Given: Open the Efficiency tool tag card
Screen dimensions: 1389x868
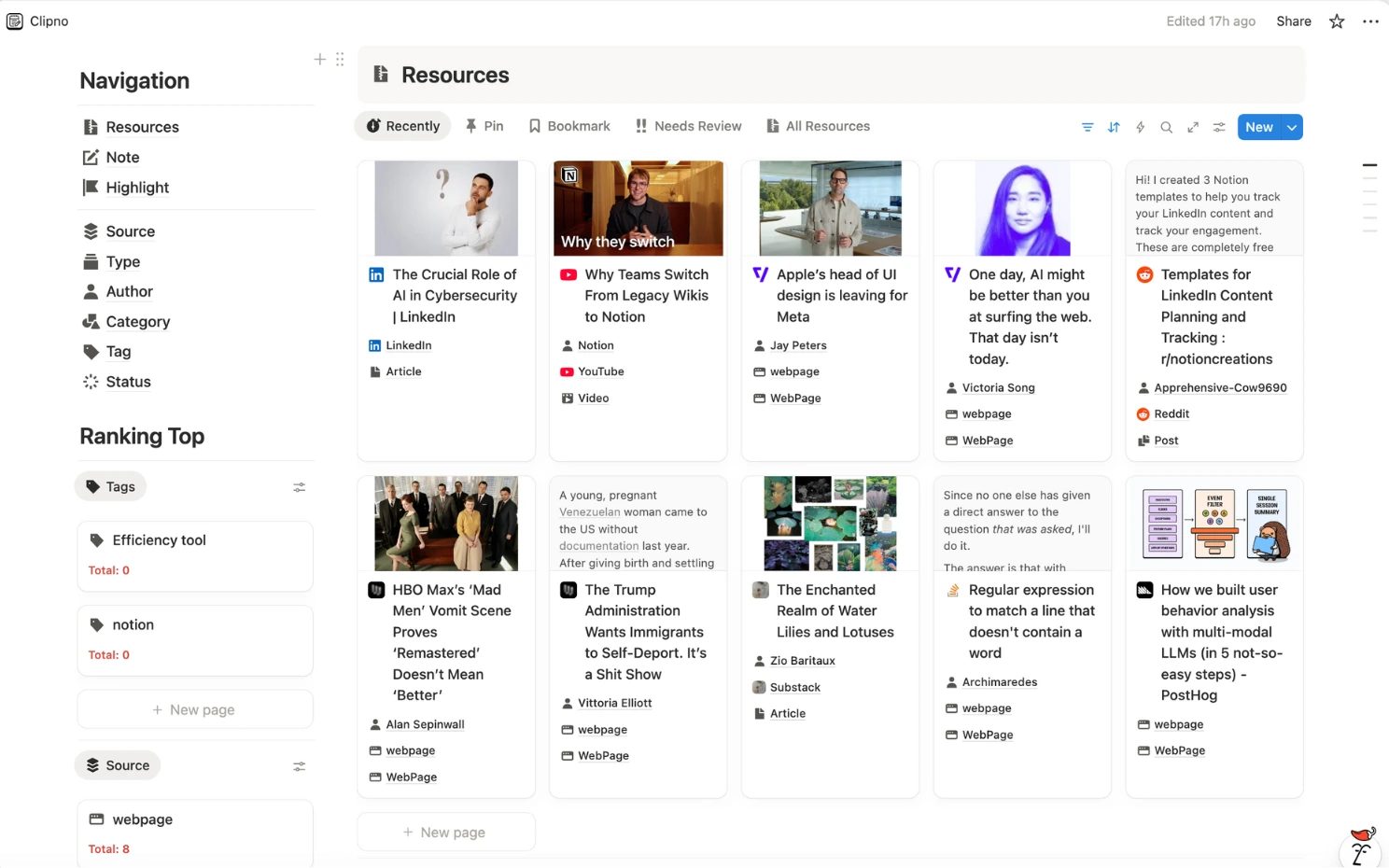Looking at the screenshot, I should point(195,556).
